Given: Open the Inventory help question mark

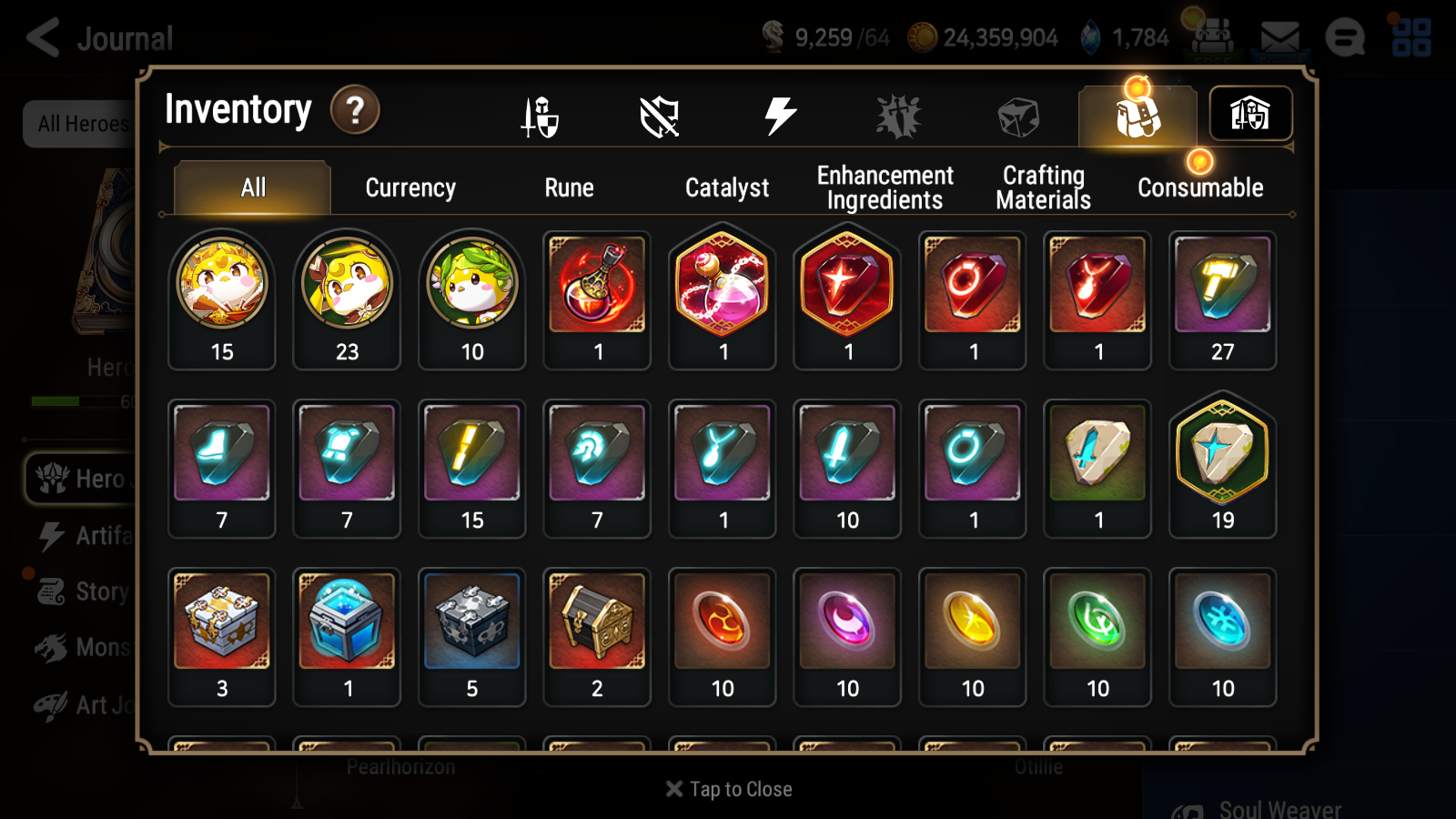Looking at the screenshot, I should (x=355, y=110).
